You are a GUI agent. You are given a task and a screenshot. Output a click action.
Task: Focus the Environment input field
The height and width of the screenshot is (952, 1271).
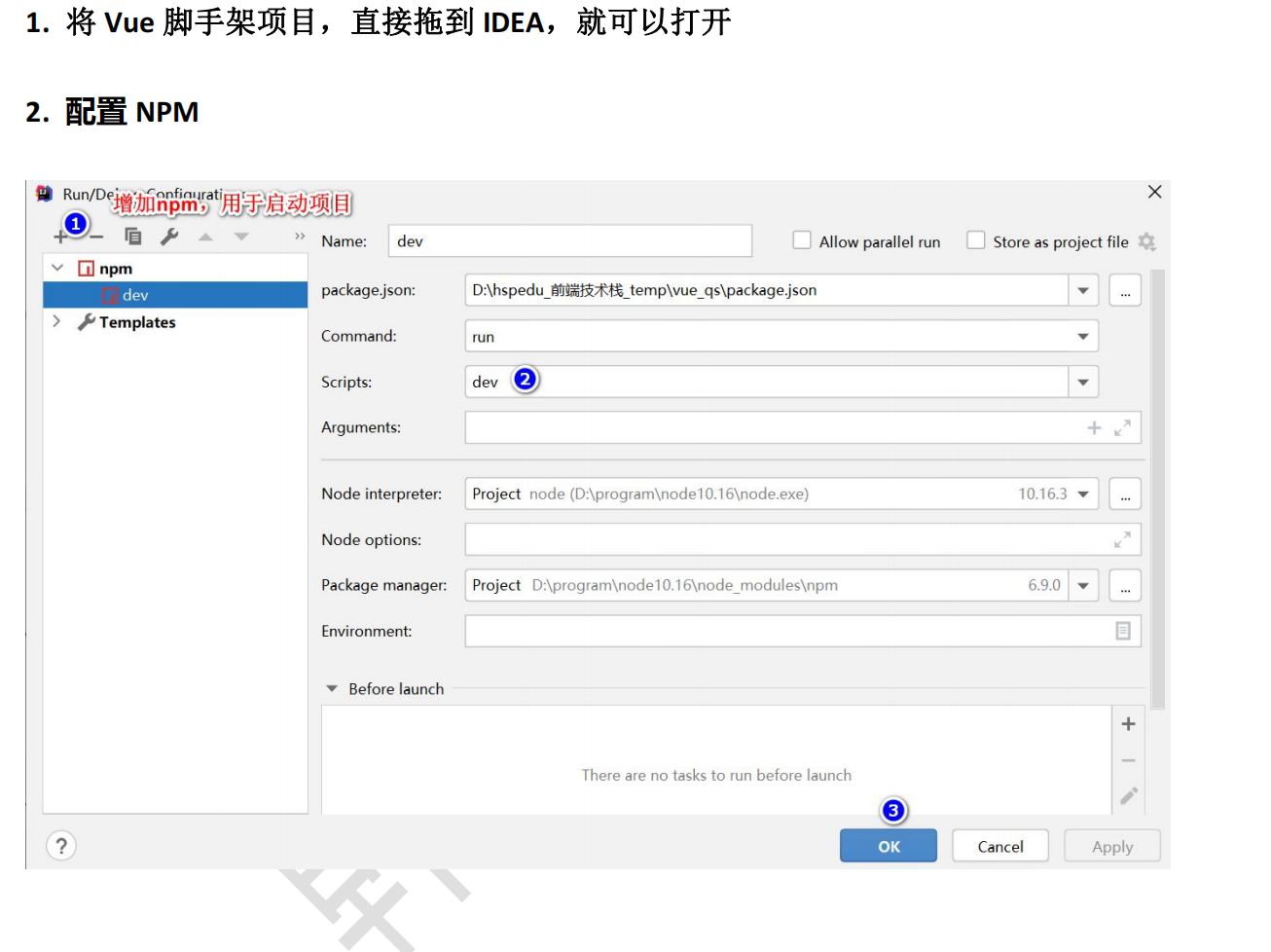click(x=803, y=631)
